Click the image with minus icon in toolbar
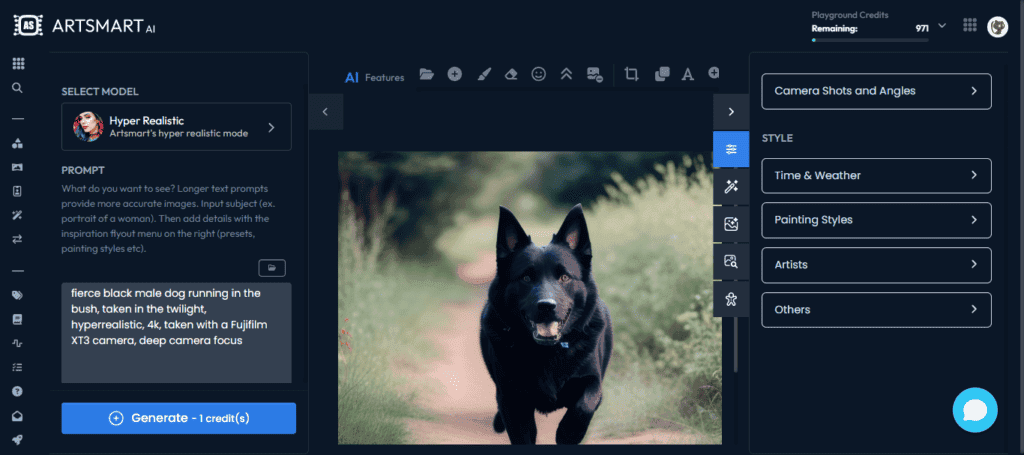Screen dimensions: 1024x455 pyautogui.click(x=594, y=74)
